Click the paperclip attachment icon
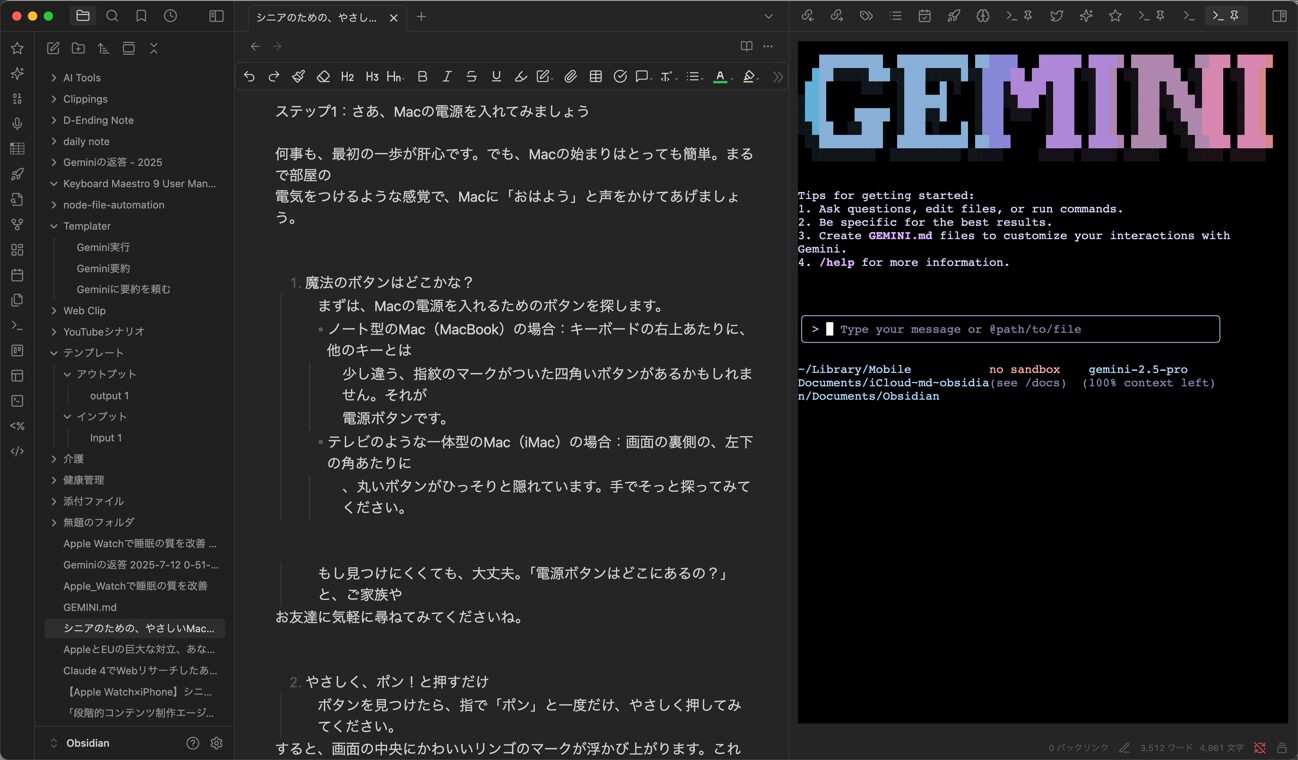This screenshot has width=1298, height=760. (x=570, y=76)
